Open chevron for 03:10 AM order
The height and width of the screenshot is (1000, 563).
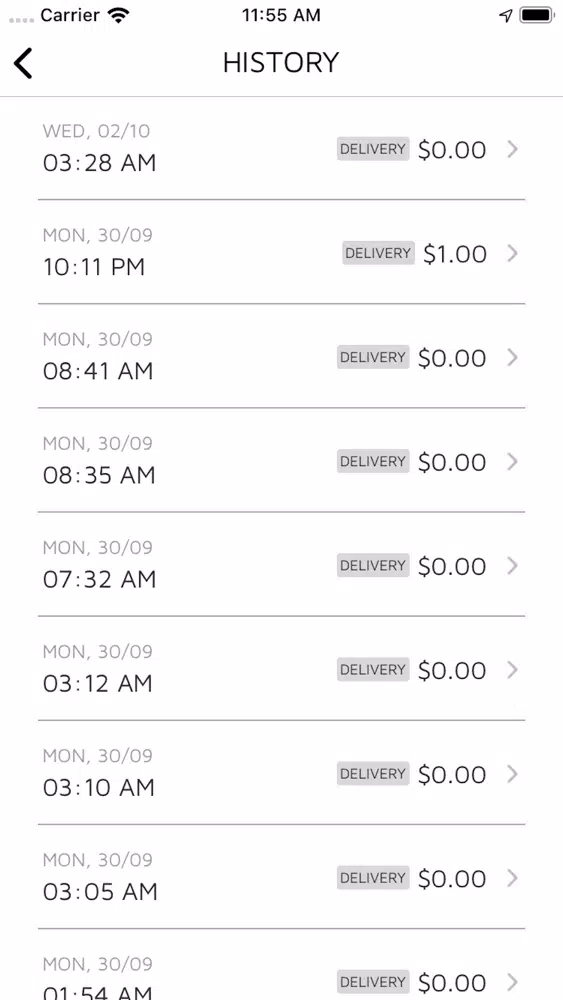point(512,774)
